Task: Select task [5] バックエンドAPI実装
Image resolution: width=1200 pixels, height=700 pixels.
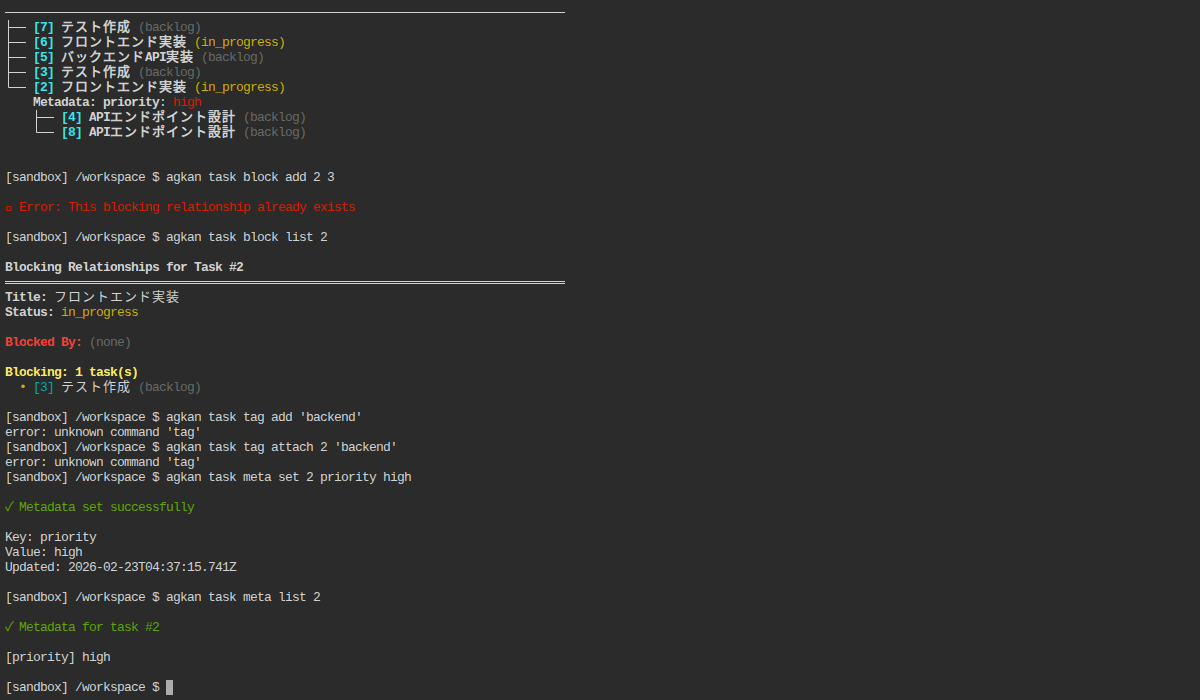Action: (x=113, y=57)
